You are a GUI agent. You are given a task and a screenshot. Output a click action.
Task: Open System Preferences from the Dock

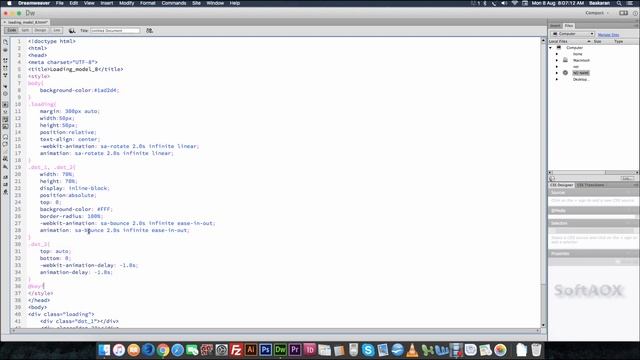222,350
